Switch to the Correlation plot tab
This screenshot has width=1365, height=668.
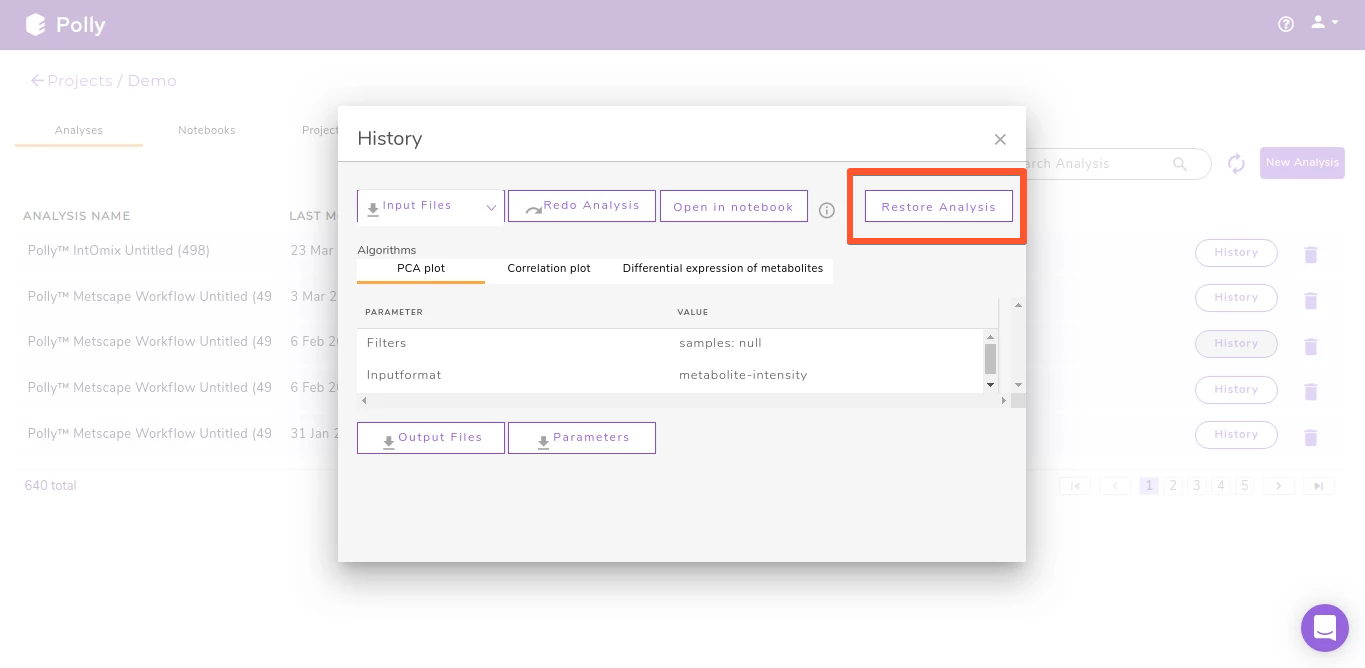pyautogui.click(x=549, y=269)
